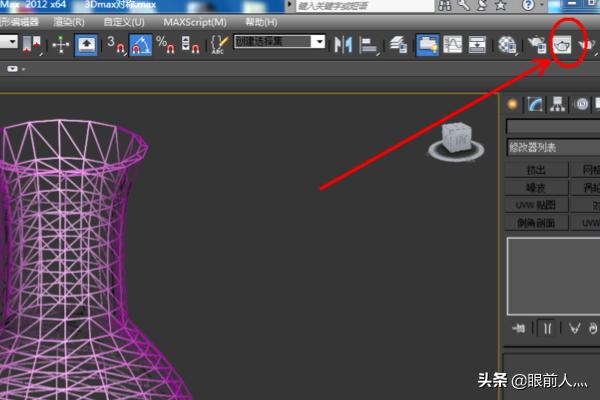Select the Align tool
The height and width of the screenshot is (400, 600).
pyautogui.click(x=369, y=46)
